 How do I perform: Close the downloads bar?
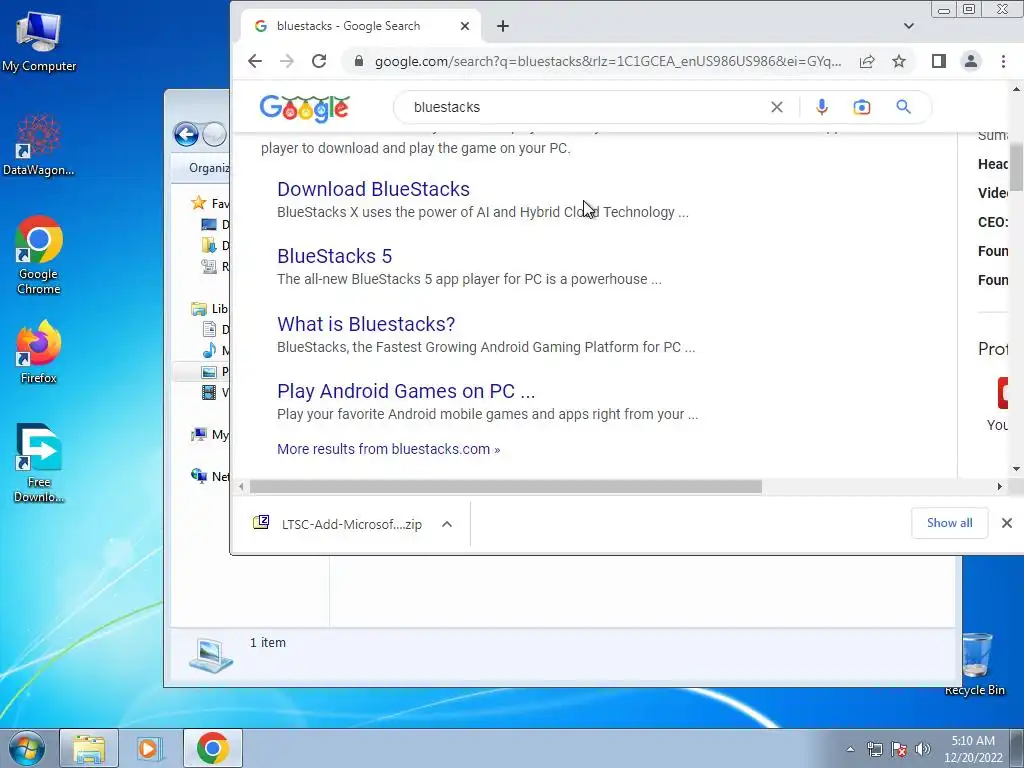click(1006, 522)
